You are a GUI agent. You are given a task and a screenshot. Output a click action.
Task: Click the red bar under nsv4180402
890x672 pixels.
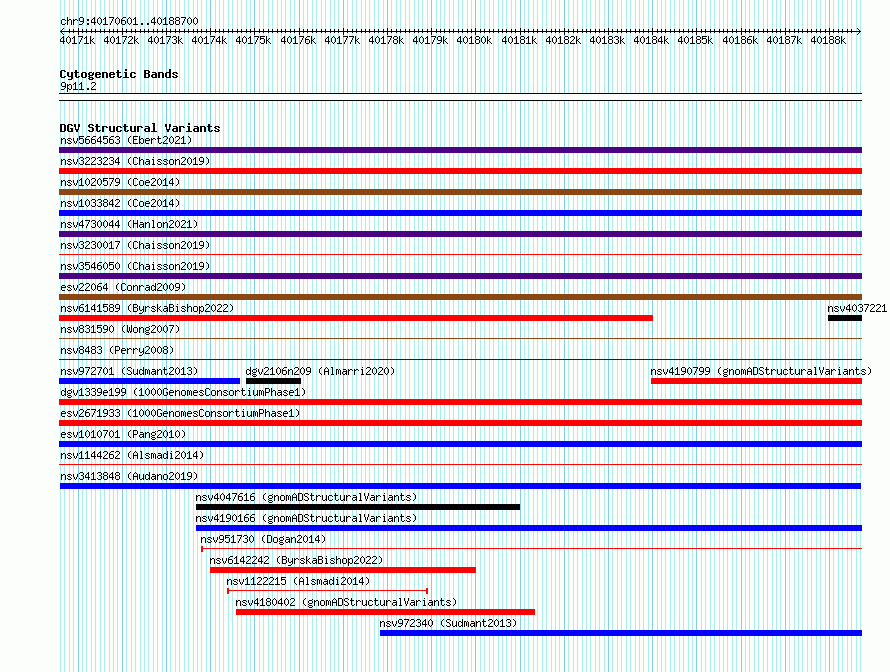click(x=385, y=612)
